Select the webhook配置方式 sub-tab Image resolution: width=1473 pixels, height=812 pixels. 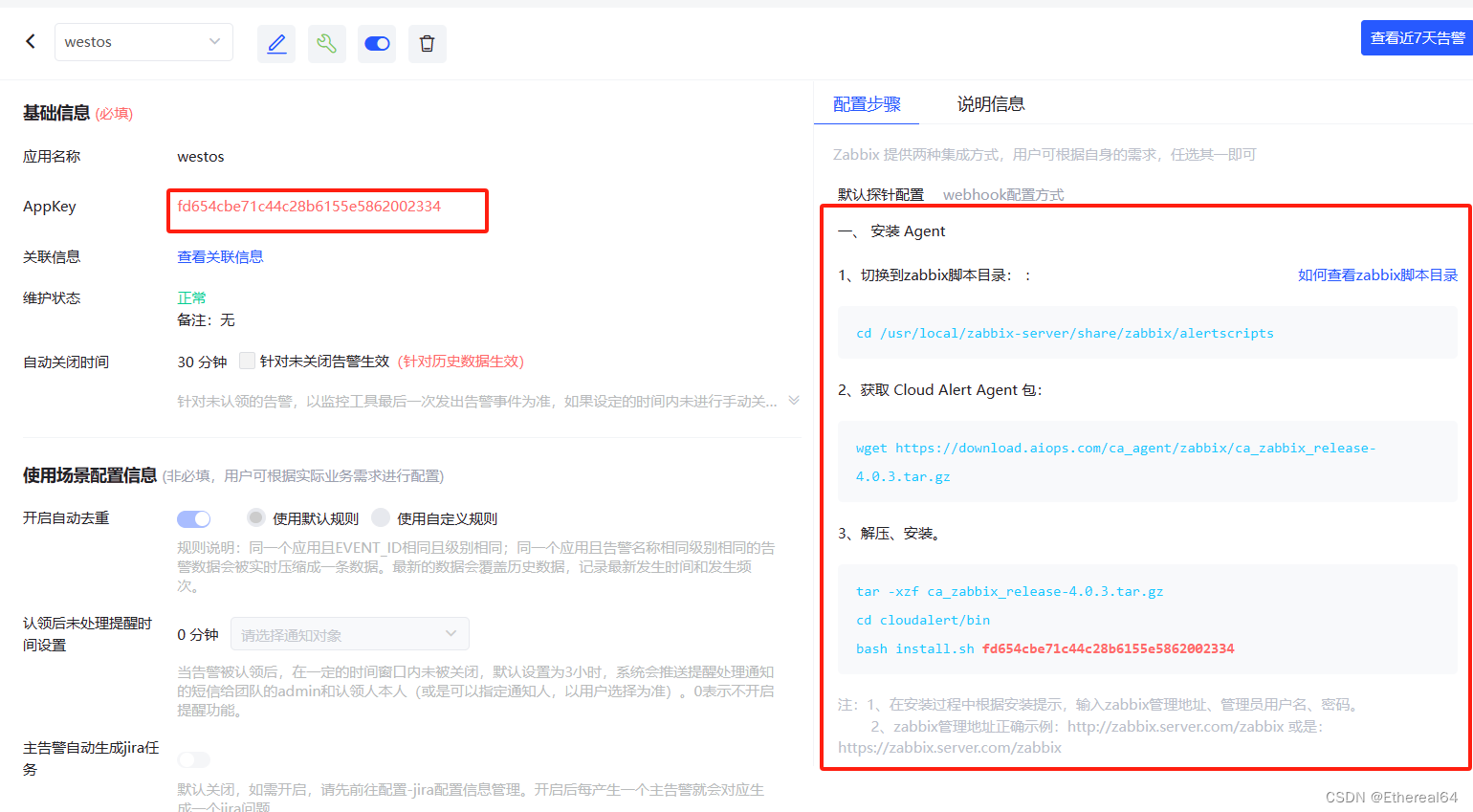pyautogui.click(x=1003, y=195)
